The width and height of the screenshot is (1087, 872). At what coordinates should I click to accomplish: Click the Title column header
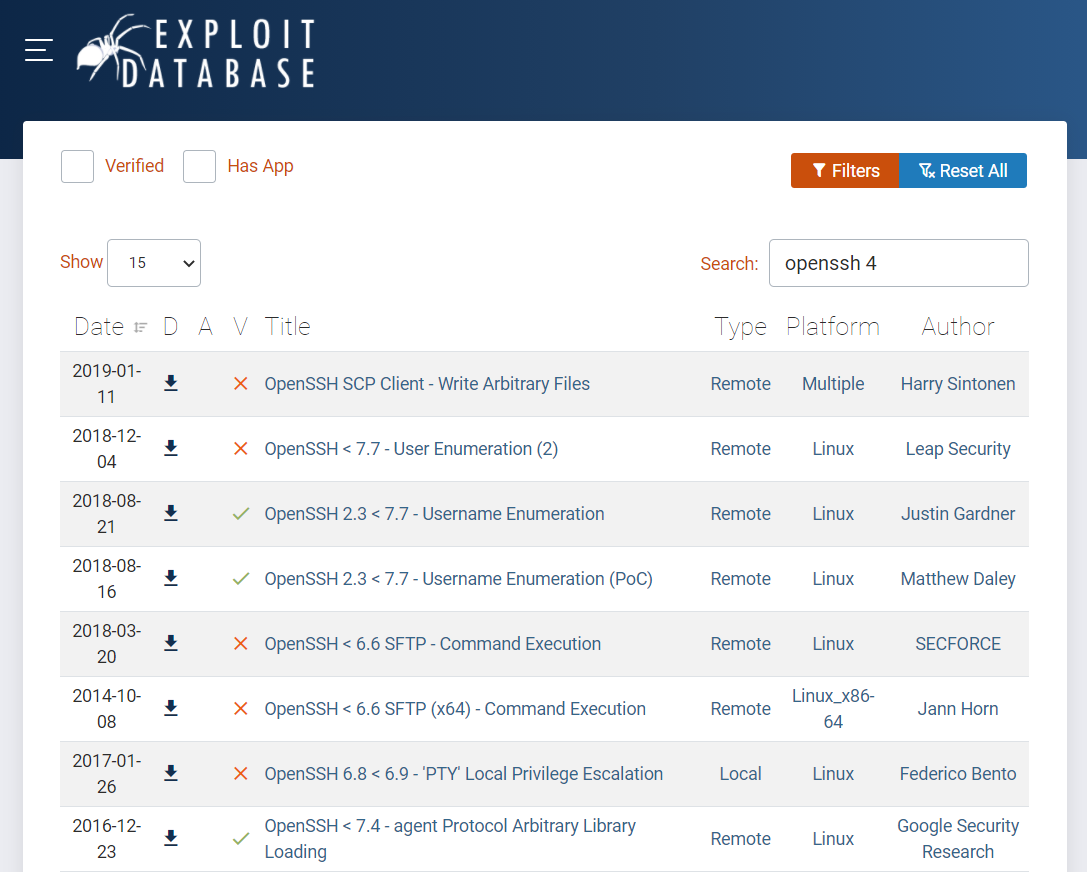click(288, 326)
